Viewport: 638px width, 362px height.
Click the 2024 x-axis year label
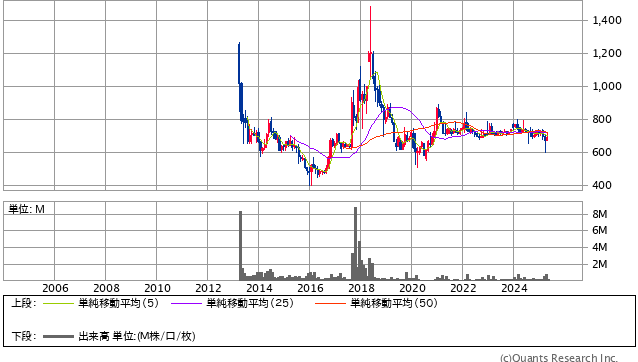pyautogui.click(x=514, y=288)
